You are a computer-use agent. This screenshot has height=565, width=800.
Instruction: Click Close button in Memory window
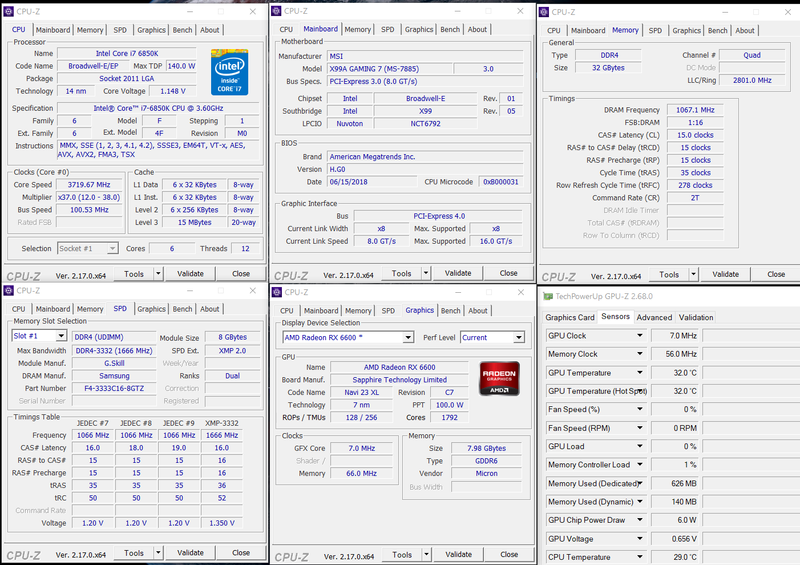pyautogui.click(x=776, y=274)
